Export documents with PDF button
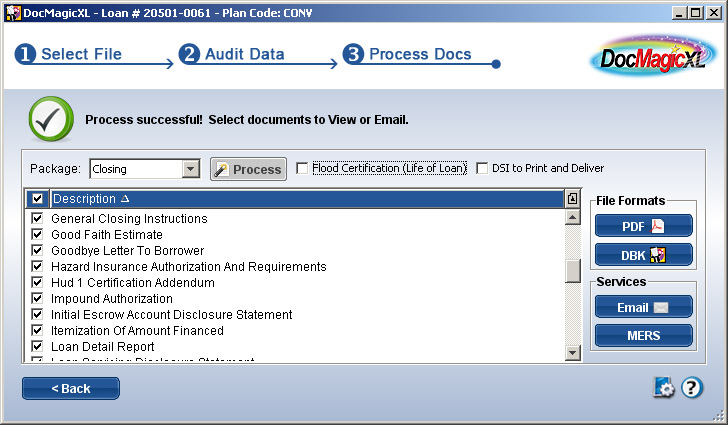The image size is (728, 425). 644,226
